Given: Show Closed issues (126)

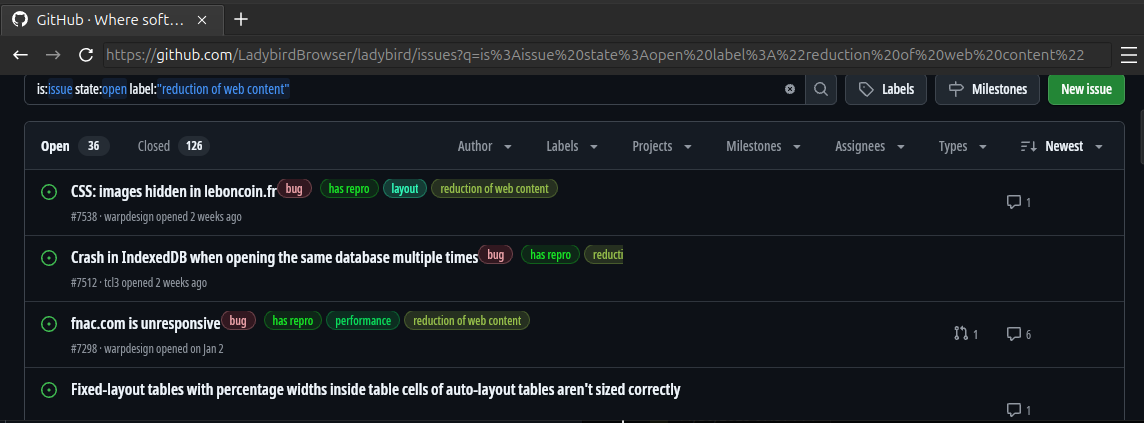Looking at the screenshot, I should (x=172, y=146).
